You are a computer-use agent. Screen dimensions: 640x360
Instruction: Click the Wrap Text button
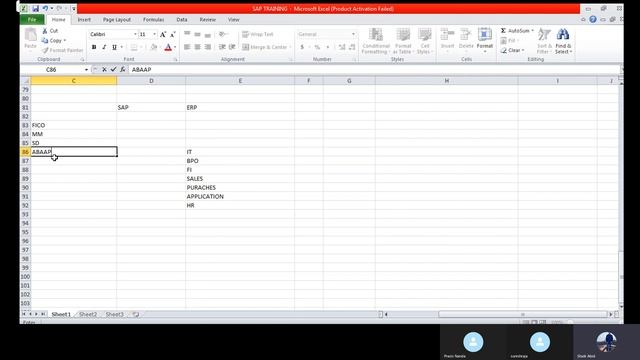click(258, 34)
